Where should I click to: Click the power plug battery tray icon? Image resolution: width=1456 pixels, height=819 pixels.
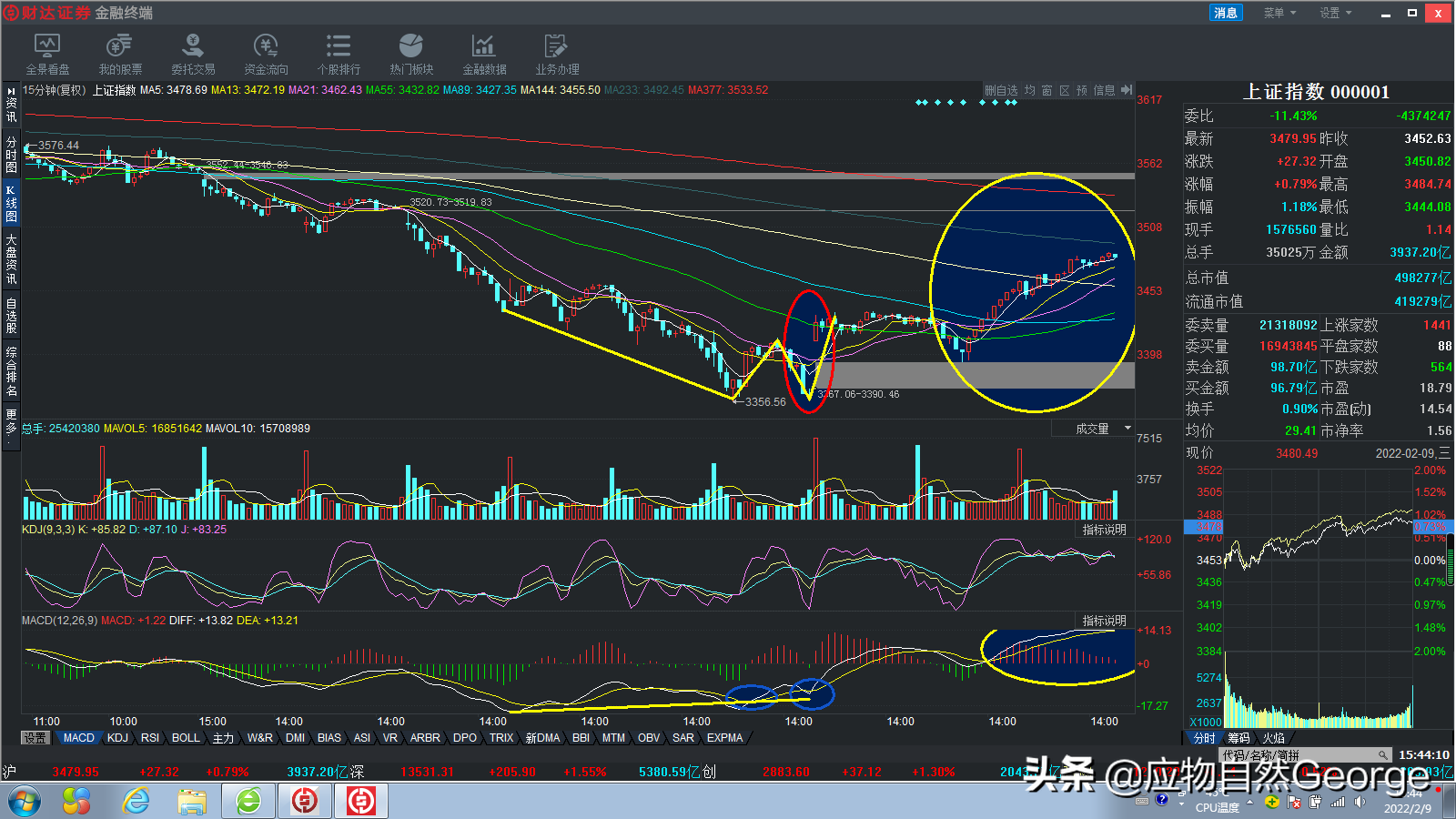click(x=1316, y=802)
